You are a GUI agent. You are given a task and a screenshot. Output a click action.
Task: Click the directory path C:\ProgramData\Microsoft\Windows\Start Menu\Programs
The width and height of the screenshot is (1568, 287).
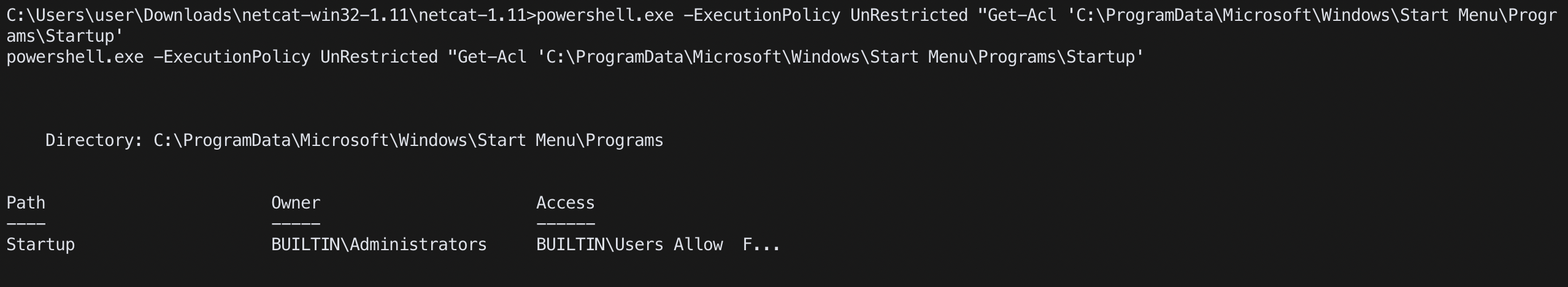(409, 140)
